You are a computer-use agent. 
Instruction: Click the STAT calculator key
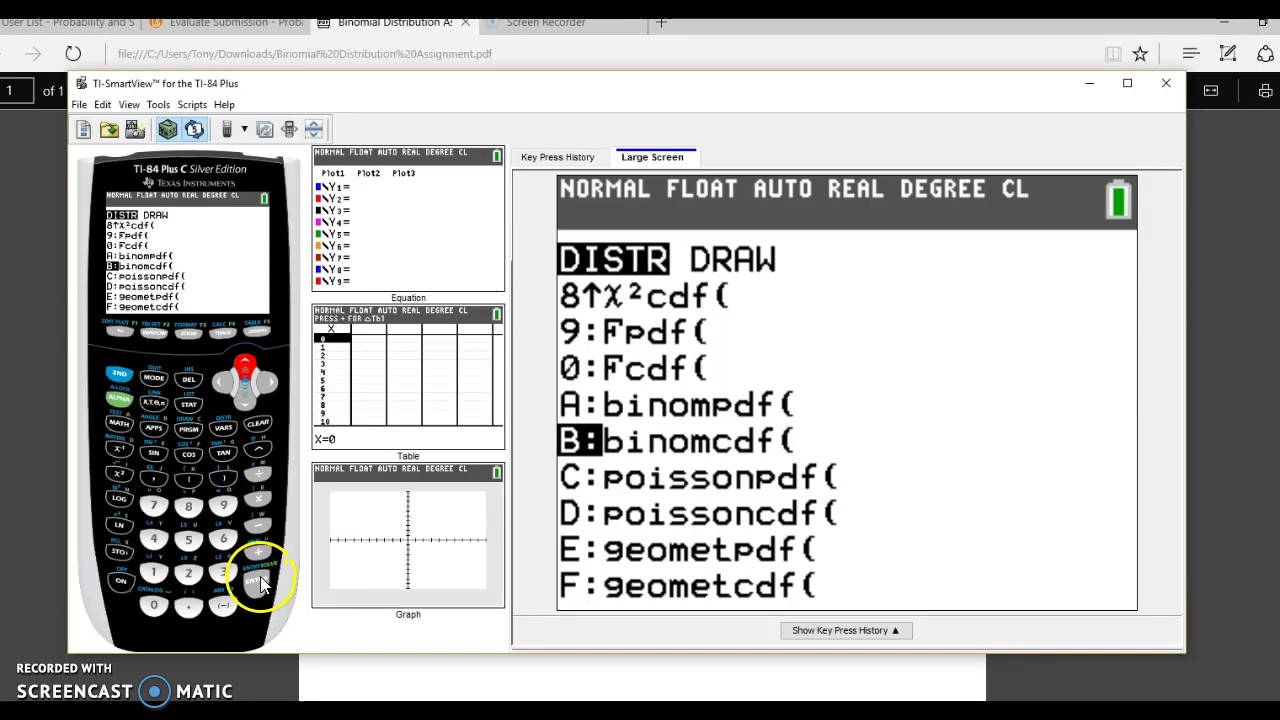(188, 404)
